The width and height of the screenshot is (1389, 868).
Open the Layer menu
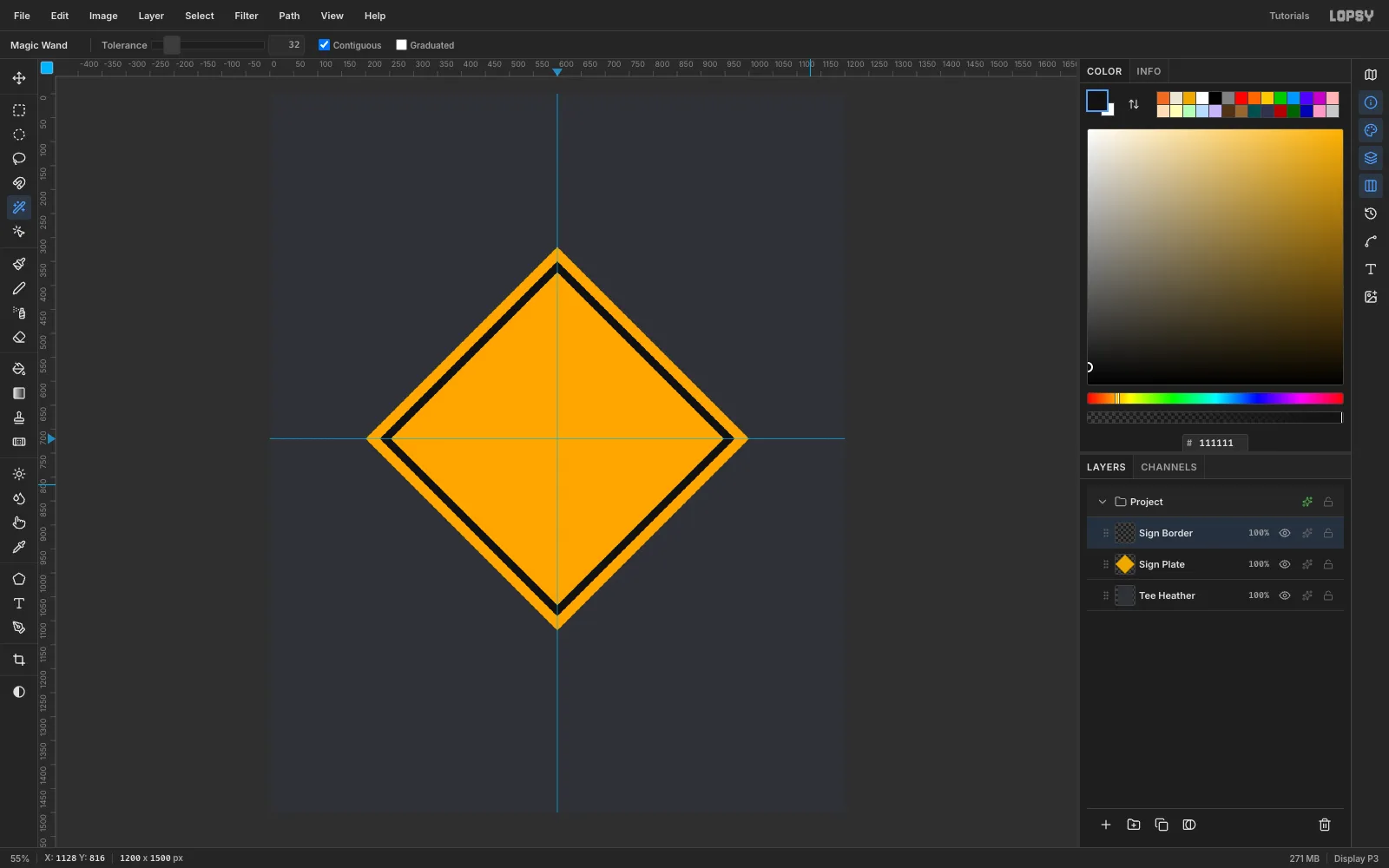151,16
